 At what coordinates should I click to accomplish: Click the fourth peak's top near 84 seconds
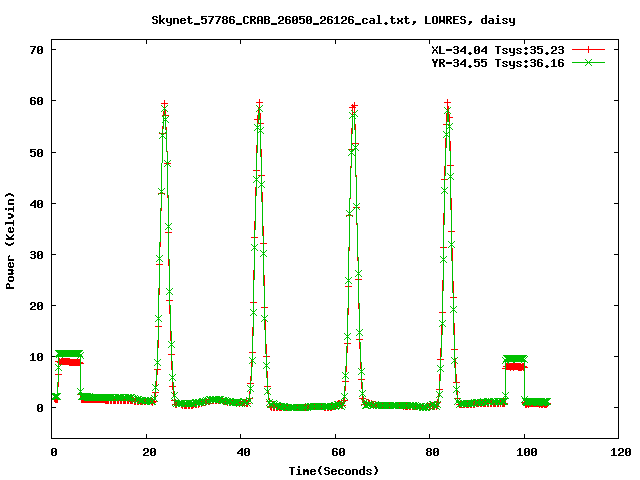point(448,104)
